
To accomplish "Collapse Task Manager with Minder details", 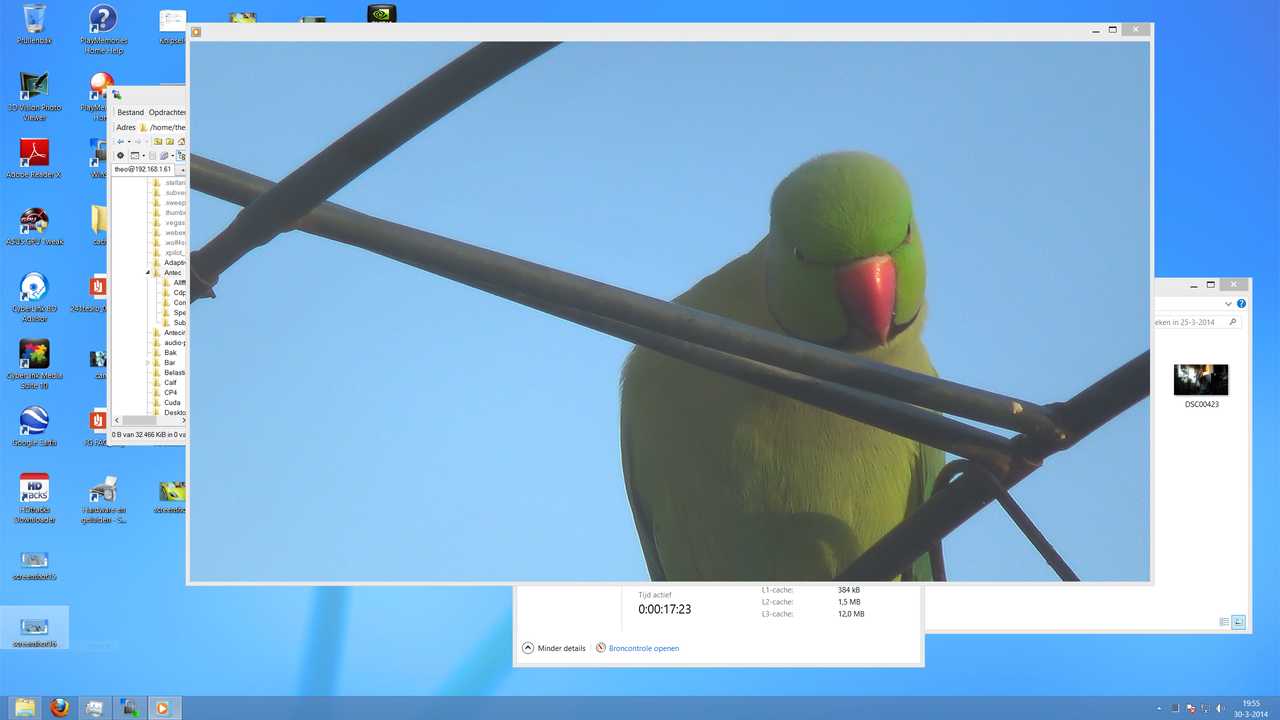I will tap(554, 648).
